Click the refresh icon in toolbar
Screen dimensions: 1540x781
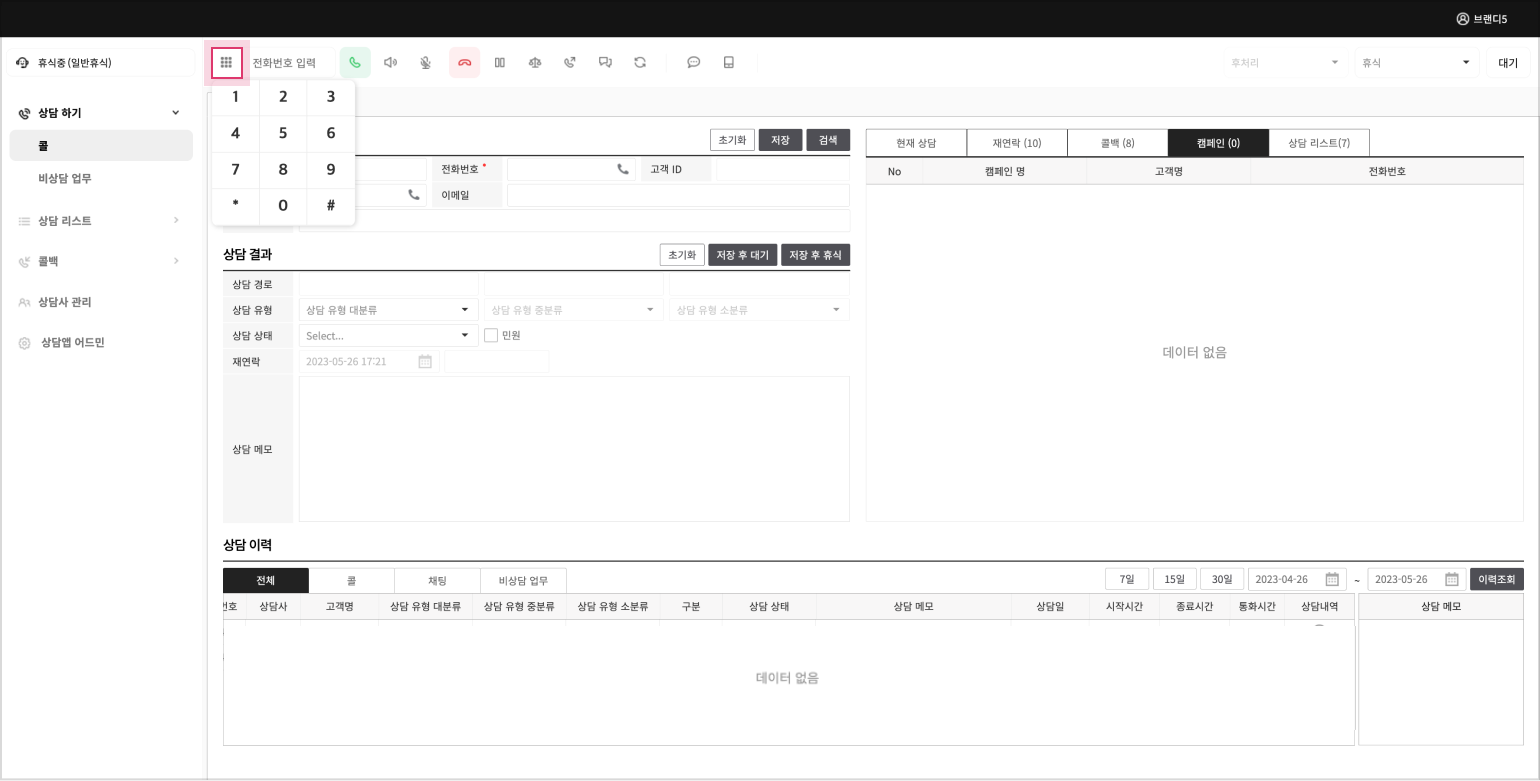(x=640, y=63)
